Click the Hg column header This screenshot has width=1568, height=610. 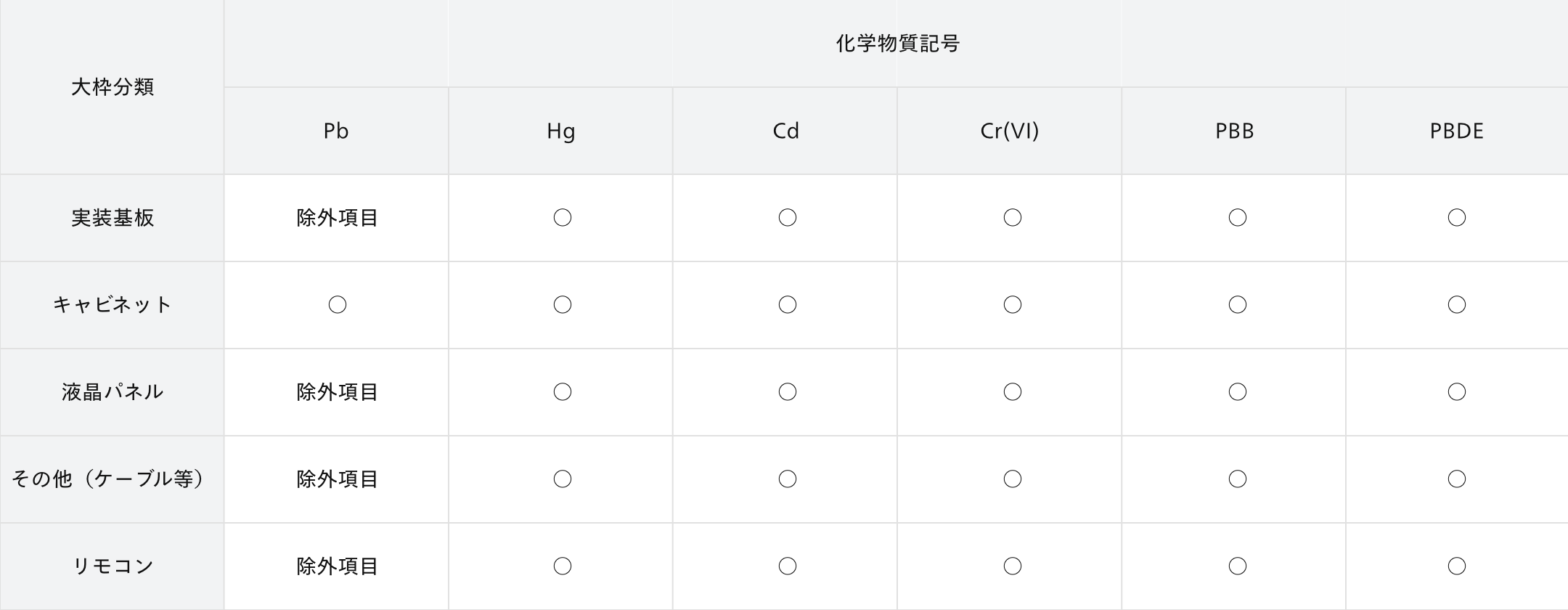(560, 131)
